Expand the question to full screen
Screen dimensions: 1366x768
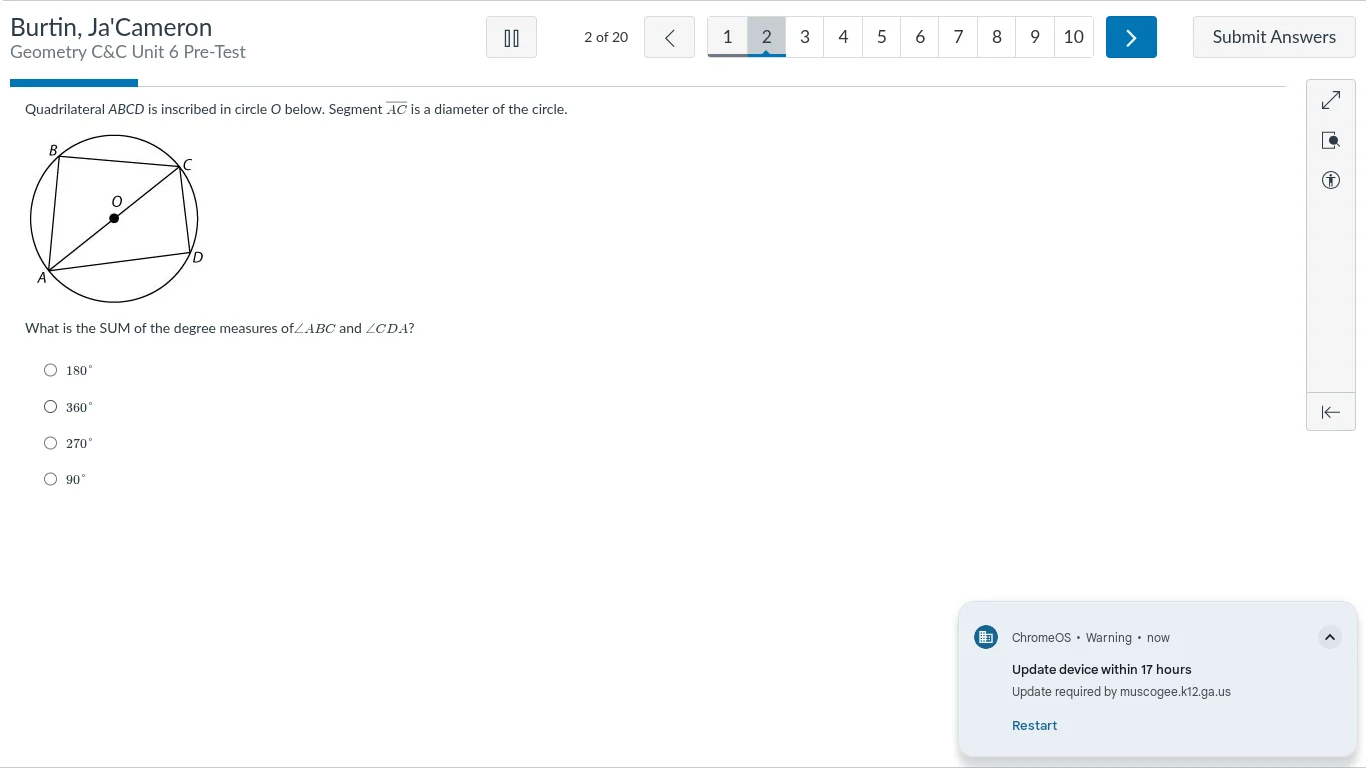point(1330,100)
